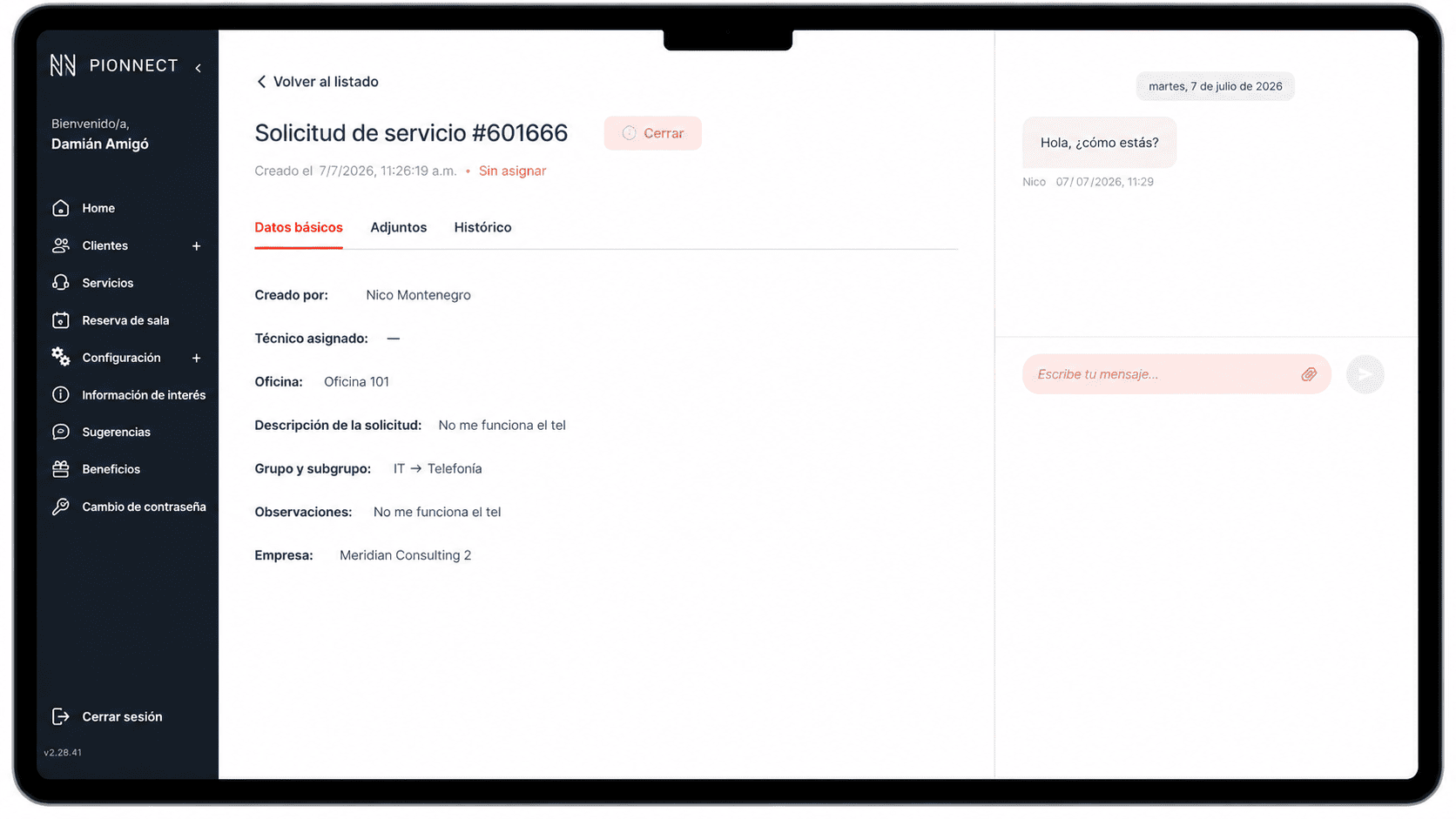Click the Información de interés info icon
Screen dimensions: 1456x819
[60, 394]
